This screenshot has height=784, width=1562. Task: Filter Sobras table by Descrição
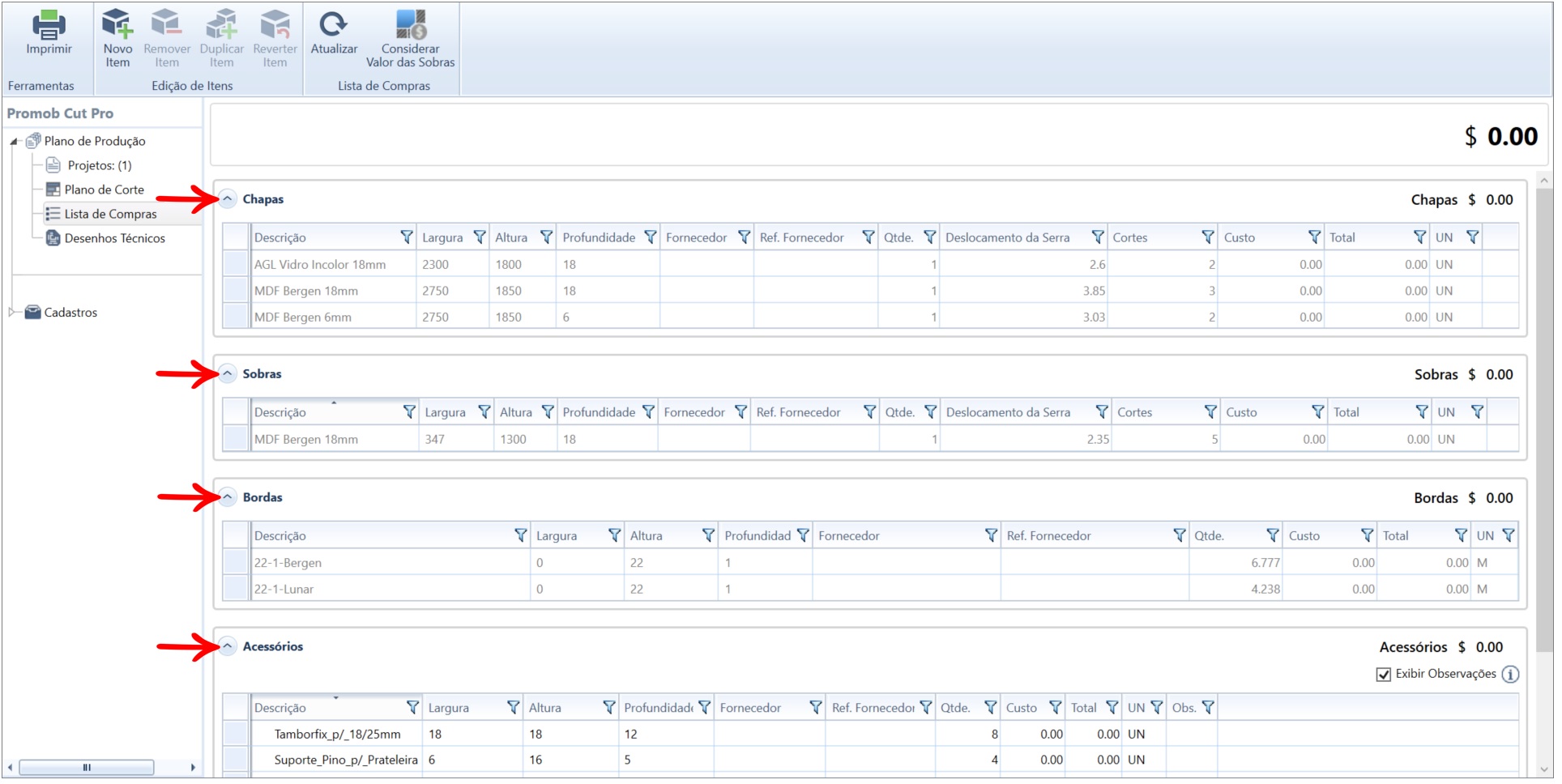point(409,412)
